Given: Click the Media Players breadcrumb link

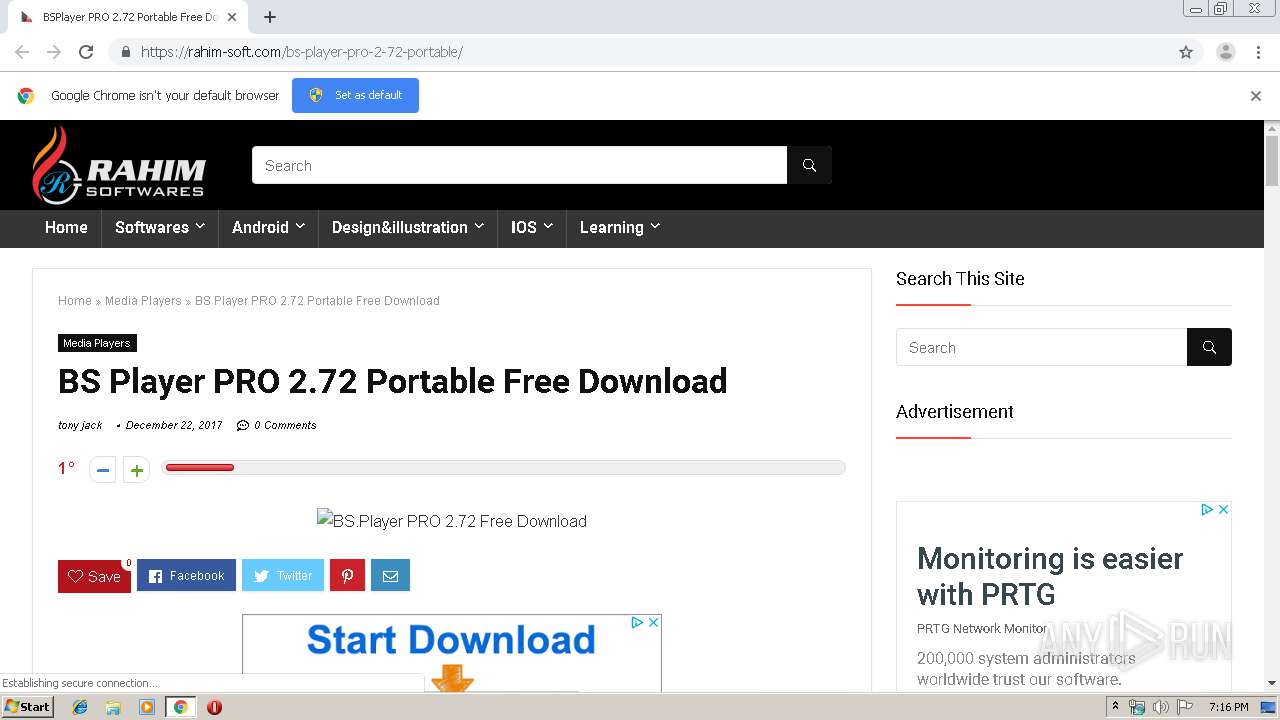Looking at the screenshot, I should pos(143,301).
